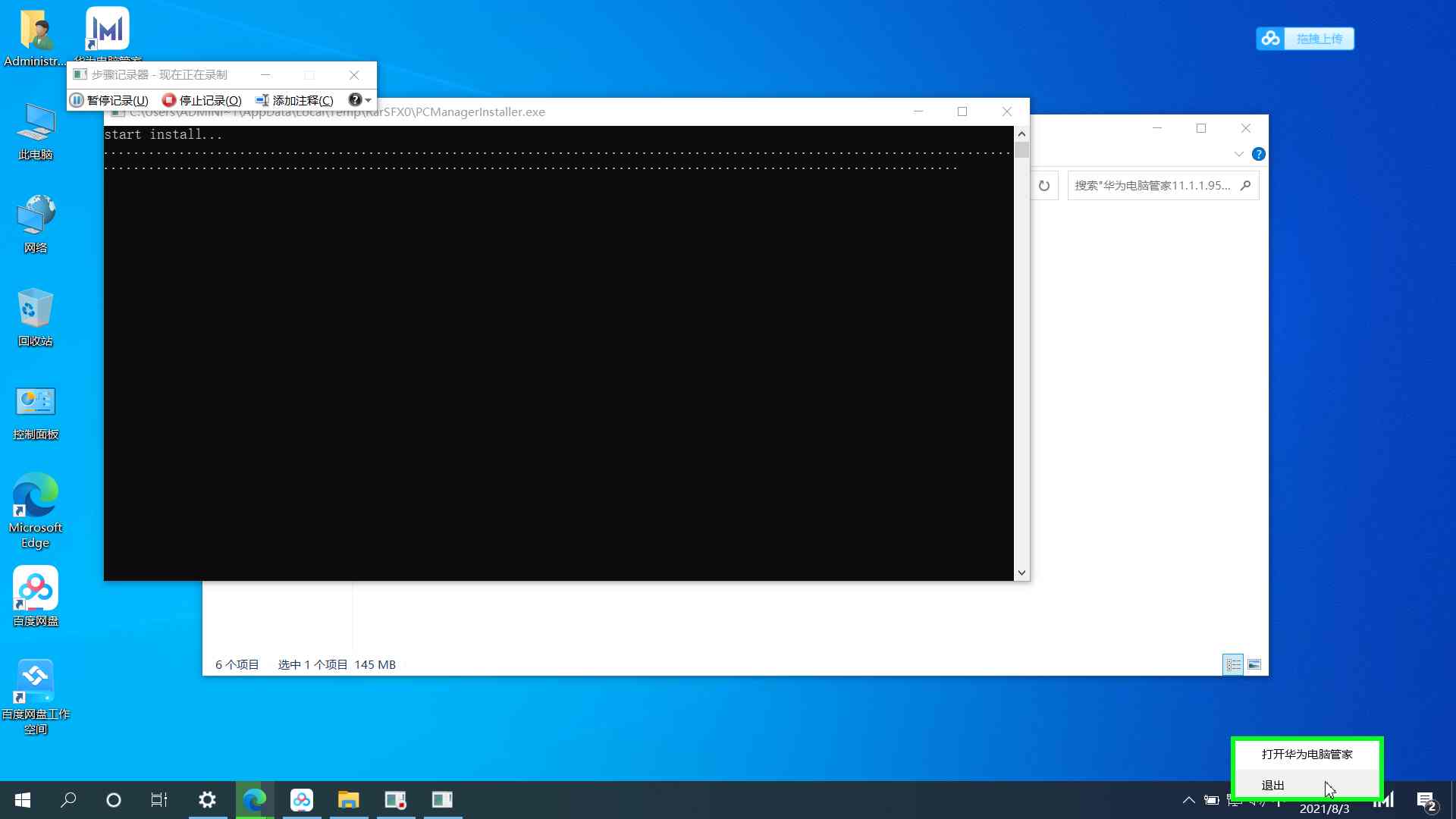Open File Explorer taskbar icon
Image resolution: width=1456 pixels, height=819 pixels.
coord(348,799)
